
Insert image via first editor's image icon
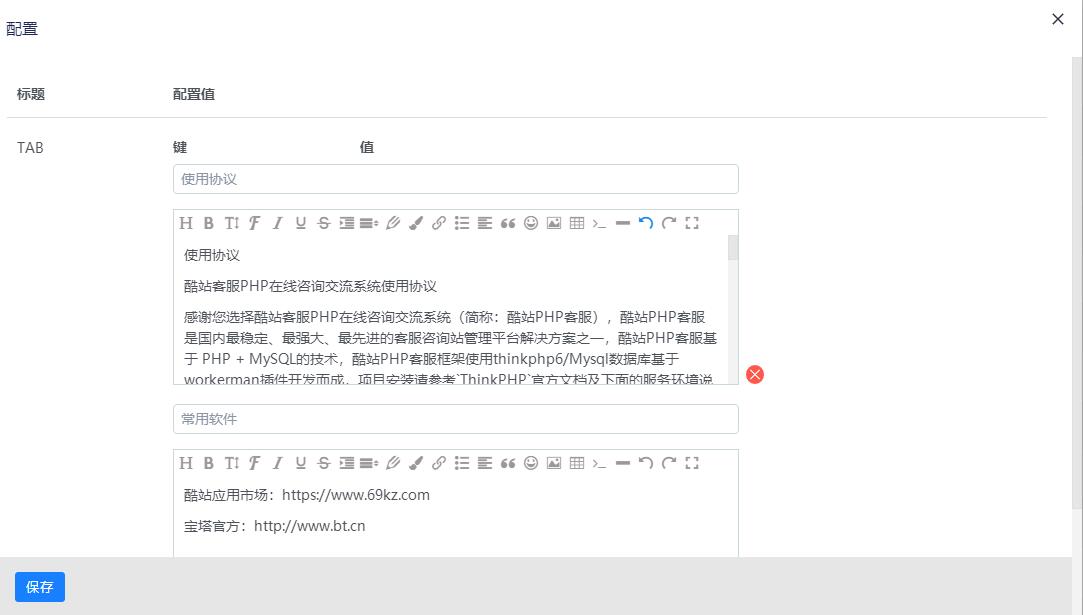coord(554,223)
